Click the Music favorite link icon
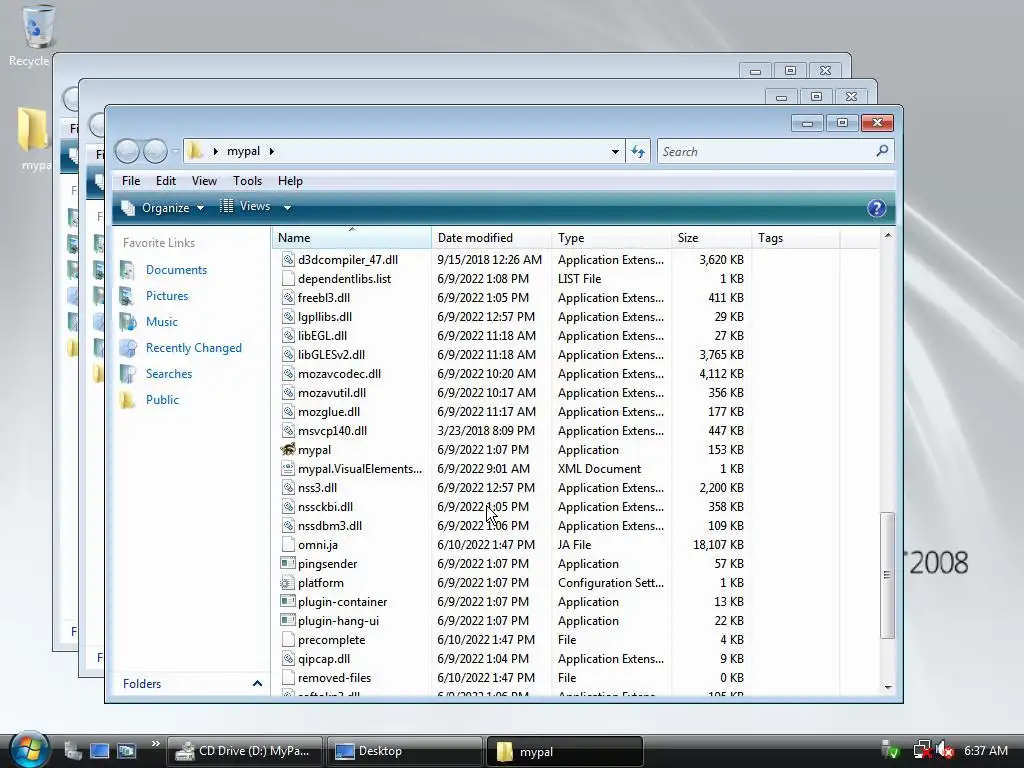Viewport: 1024px width, 768px height. pyautogui.click(x=128, y=321)
